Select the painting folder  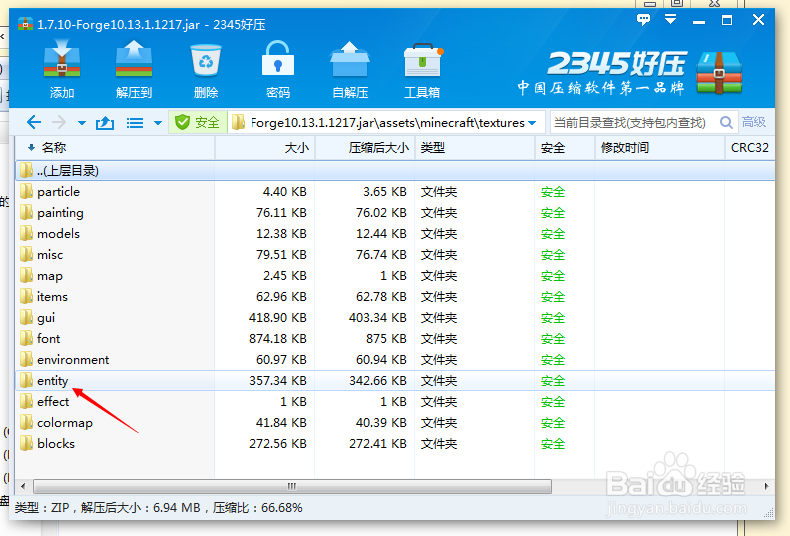[x=395, y=213]
